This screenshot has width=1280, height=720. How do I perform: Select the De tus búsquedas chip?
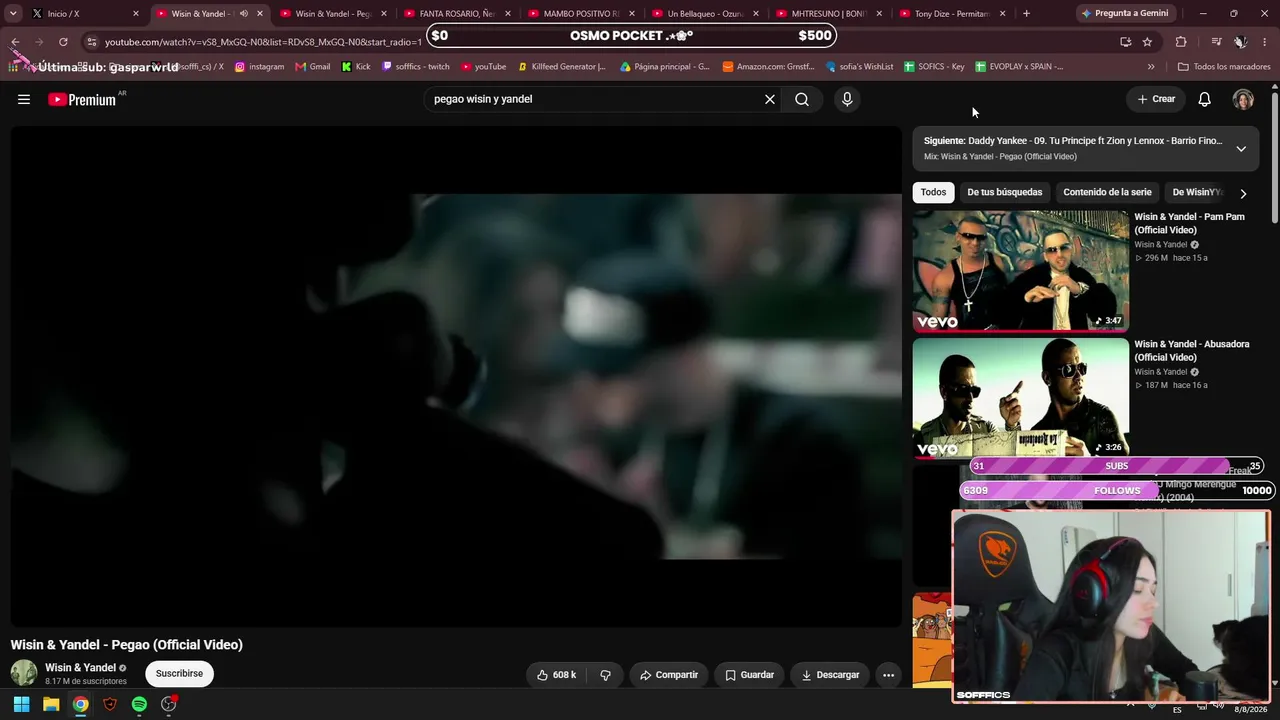tap(1005, 192)
